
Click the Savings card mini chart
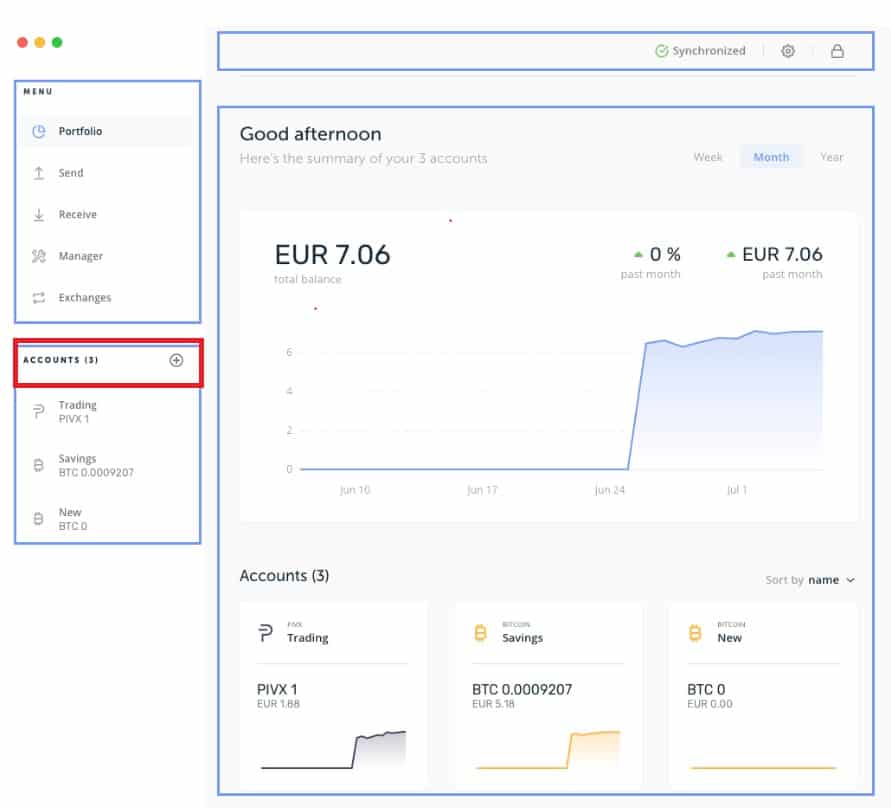548,750
